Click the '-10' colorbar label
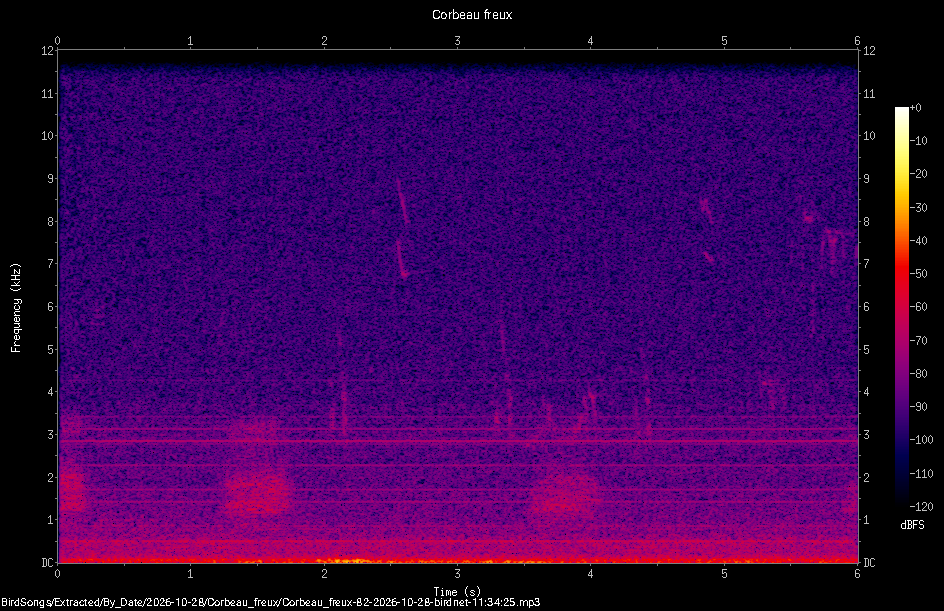 (x=918, y=141)
